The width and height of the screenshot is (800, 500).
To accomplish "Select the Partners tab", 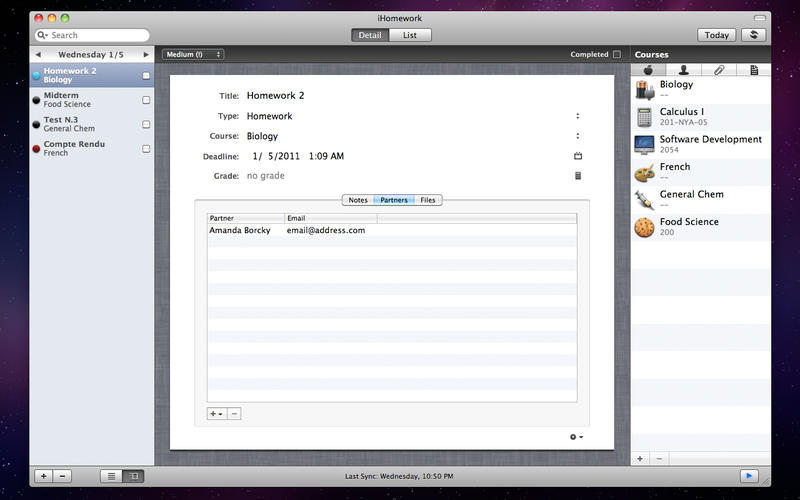I will (x=394, y=200).
